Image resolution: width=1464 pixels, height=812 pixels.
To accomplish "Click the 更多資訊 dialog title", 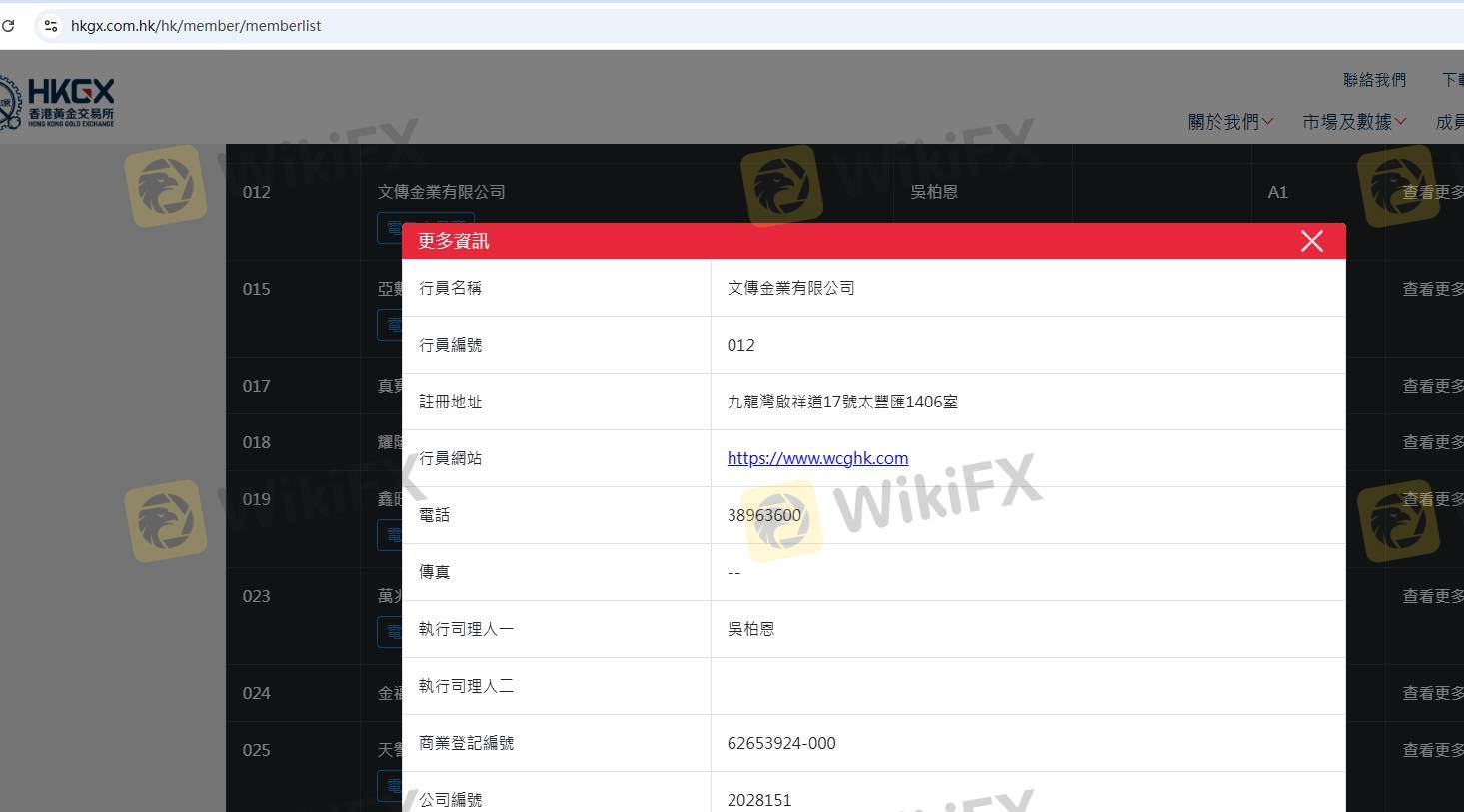I will tap(453, 241).
